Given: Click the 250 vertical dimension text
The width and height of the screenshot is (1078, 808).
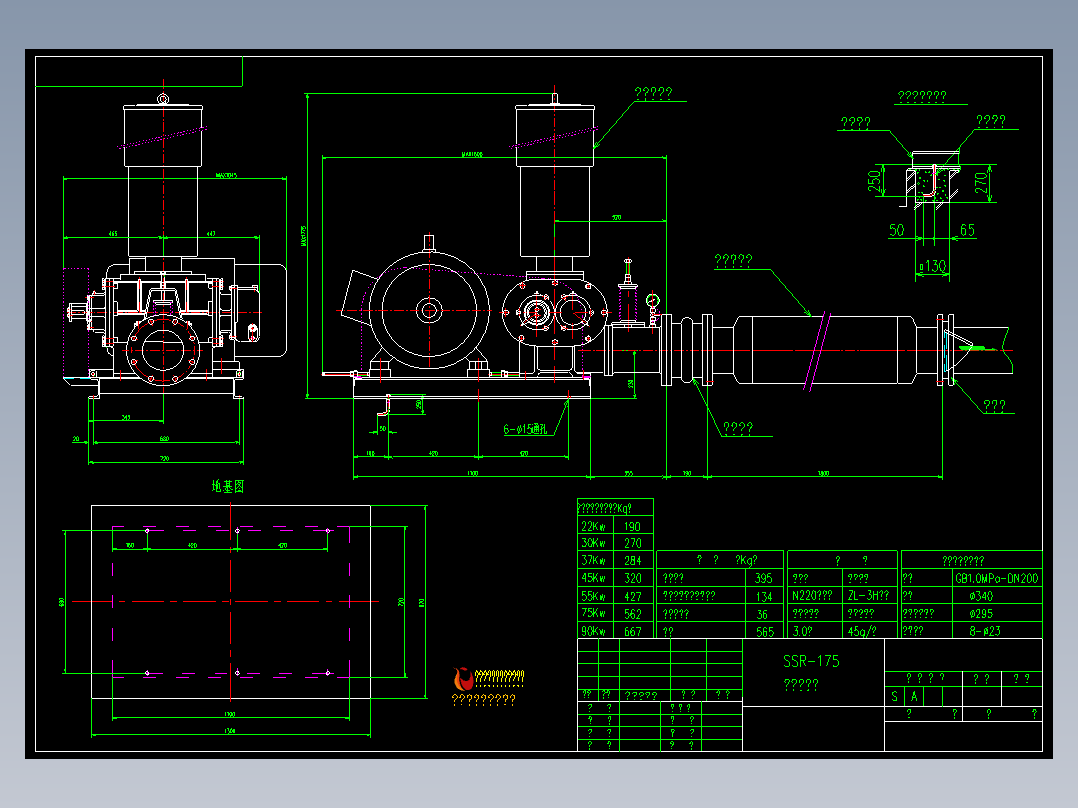Looking at the screenshot, I should click(x=874, y=181).
